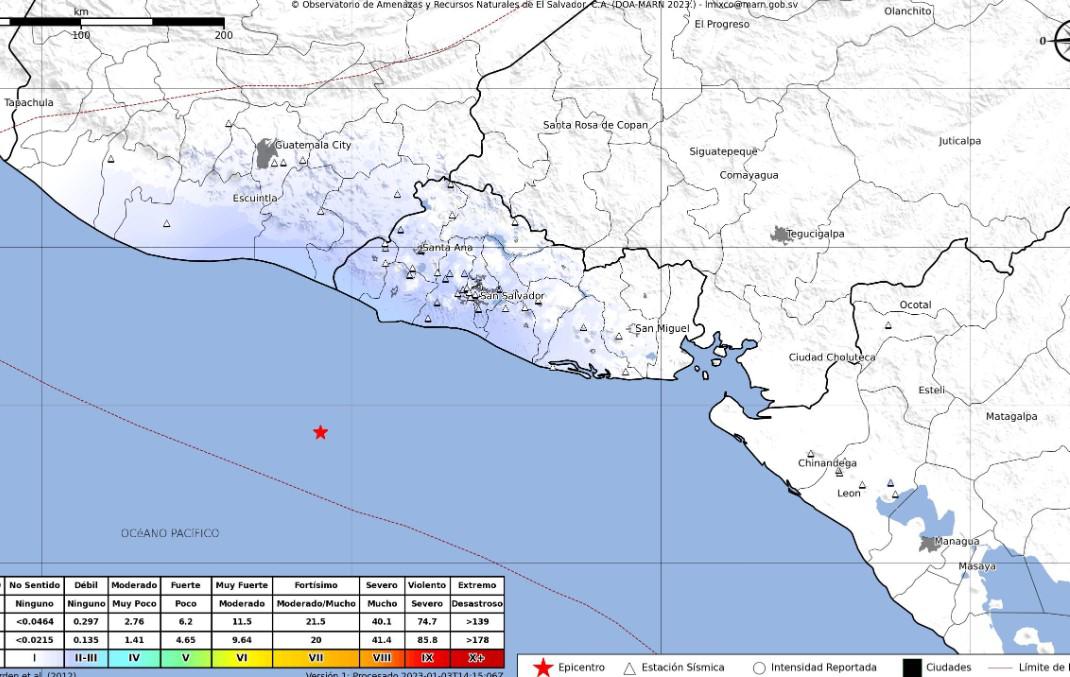This screenshot has height=677, width=1070.
Task: Select the yellow intensity VI color cell
Action: click(241, 657)
